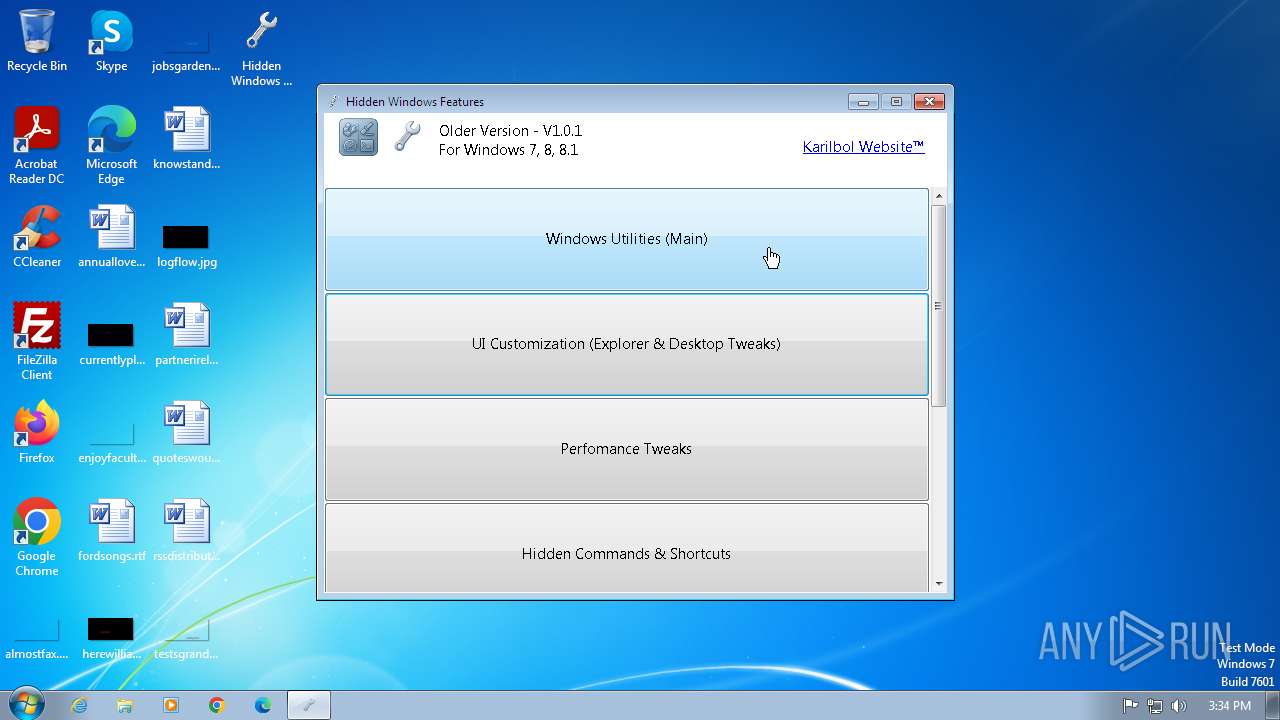Viewport: 1280px width, 720px height.
Task: Launch Edge from the taskbar
Action: pyautogui.click(x=263, y=705)
